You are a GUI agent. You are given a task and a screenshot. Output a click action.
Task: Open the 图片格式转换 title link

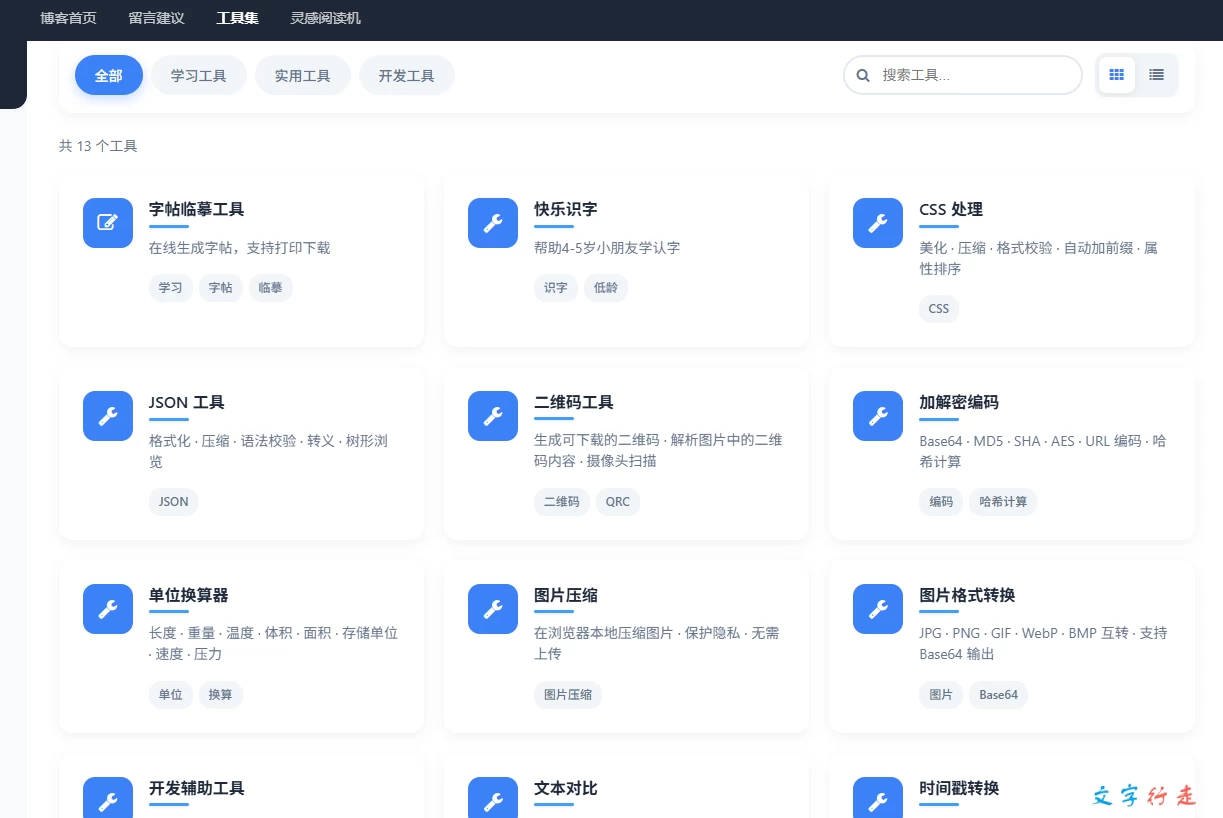pyautogui.click(x=967, y=595)
